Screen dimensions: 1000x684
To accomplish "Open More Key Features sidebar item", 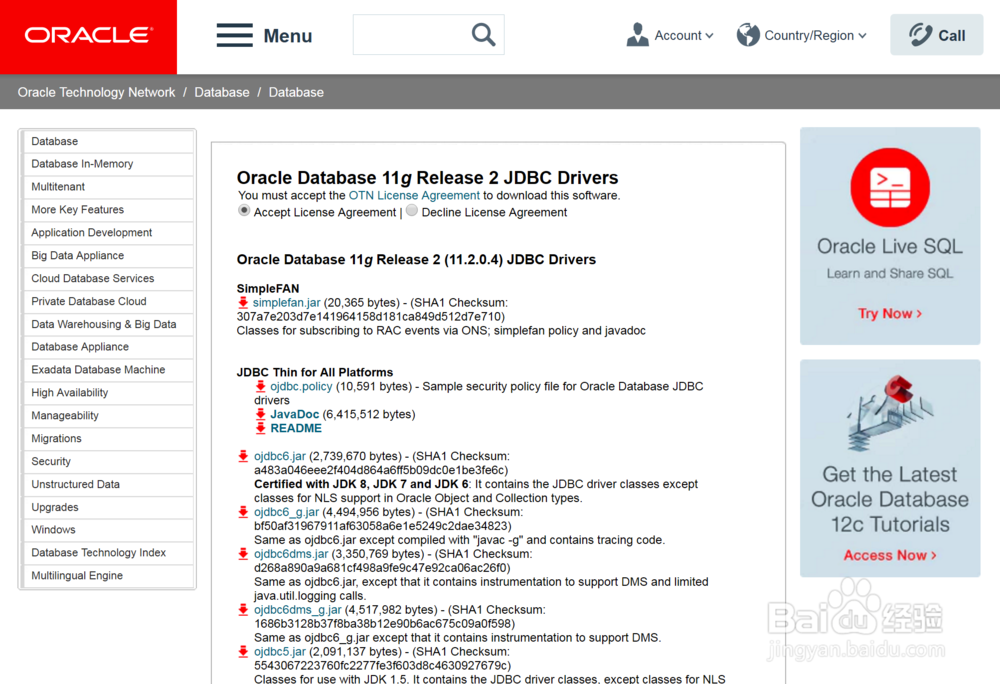I will tap(108, 210).
